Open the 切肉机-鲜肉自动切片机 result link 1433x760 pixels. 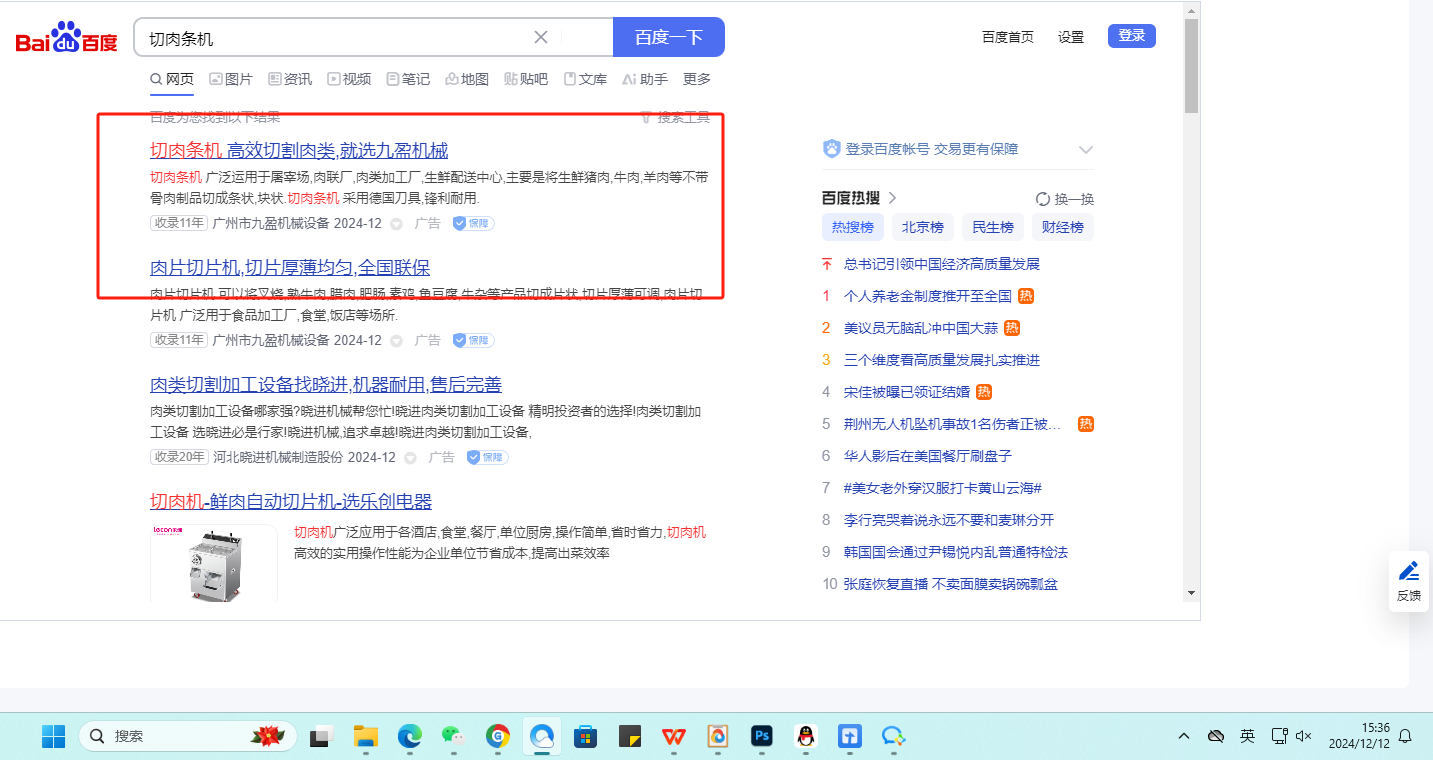(x=291, y=501)
